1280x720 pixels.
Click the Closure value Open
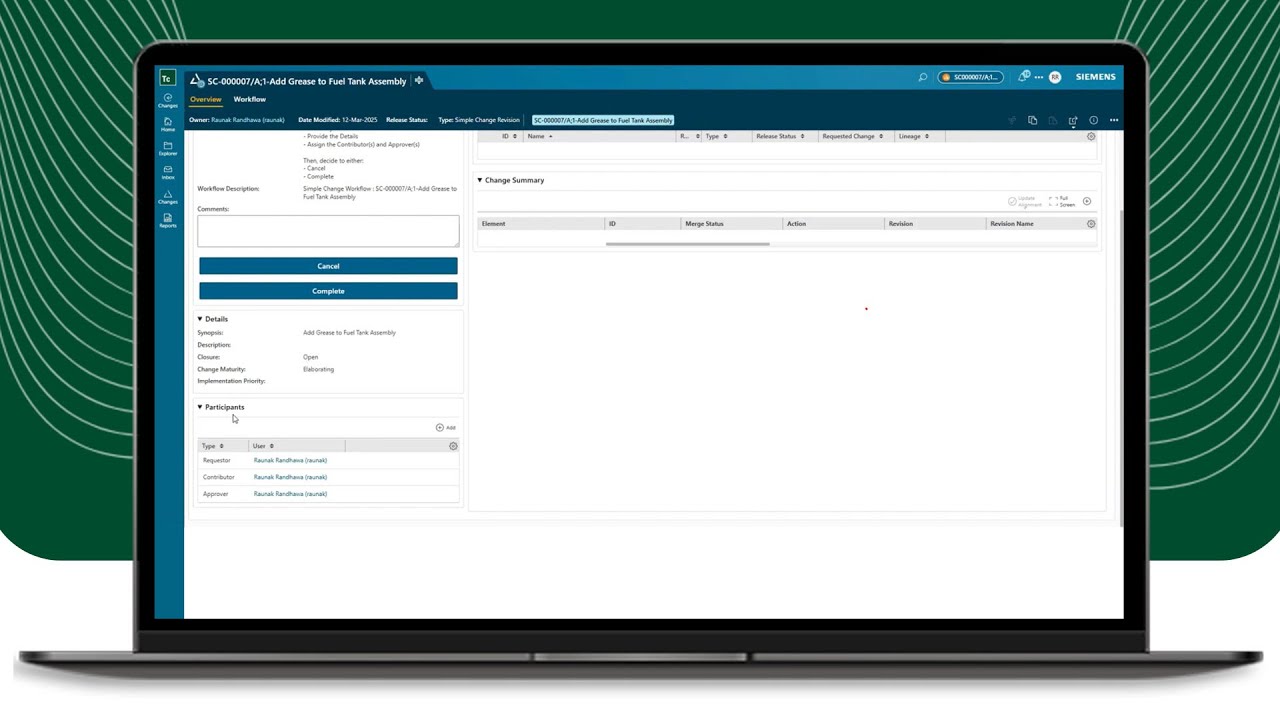pos(311,357)
